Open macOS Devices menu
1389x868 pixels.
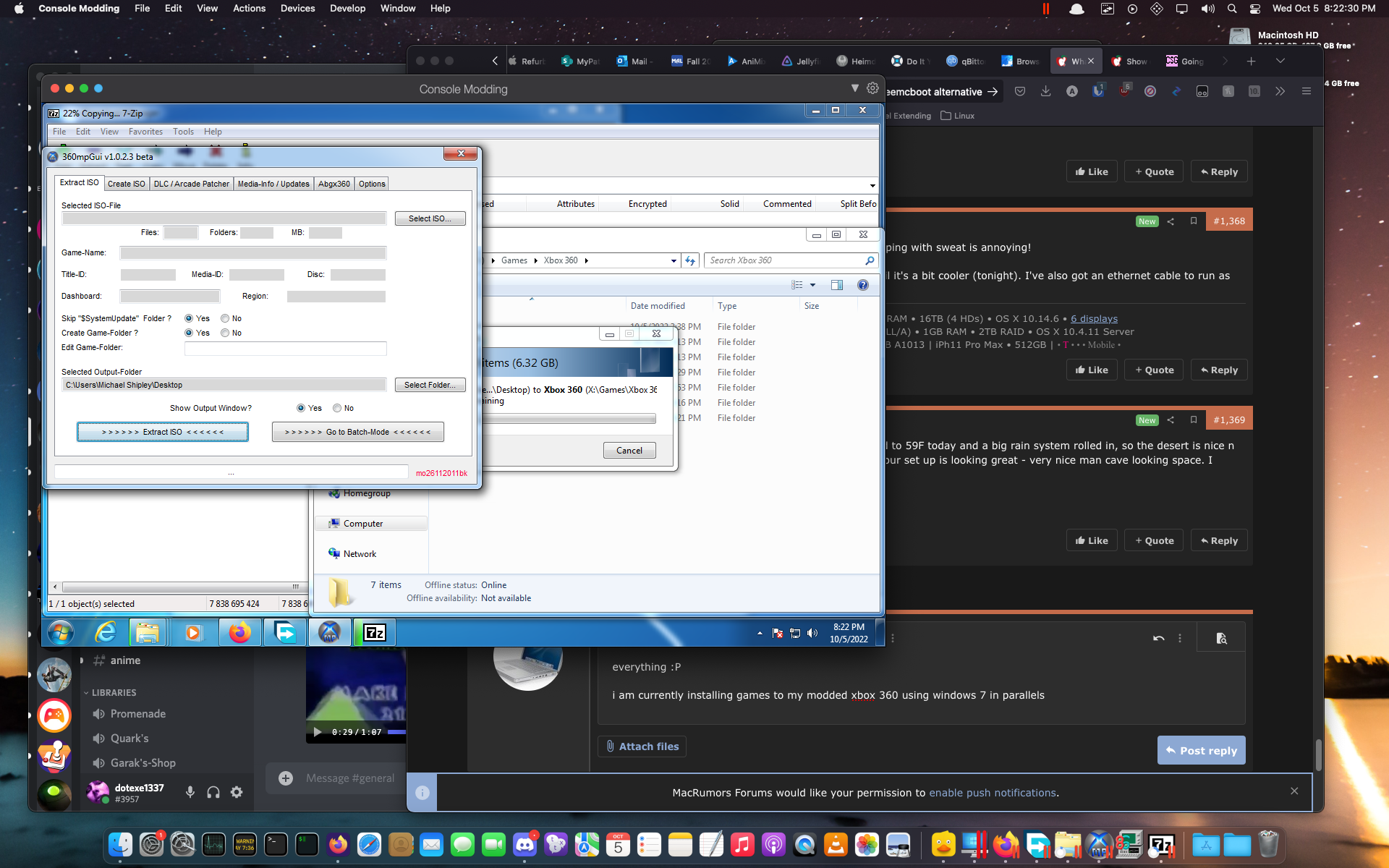297,9
